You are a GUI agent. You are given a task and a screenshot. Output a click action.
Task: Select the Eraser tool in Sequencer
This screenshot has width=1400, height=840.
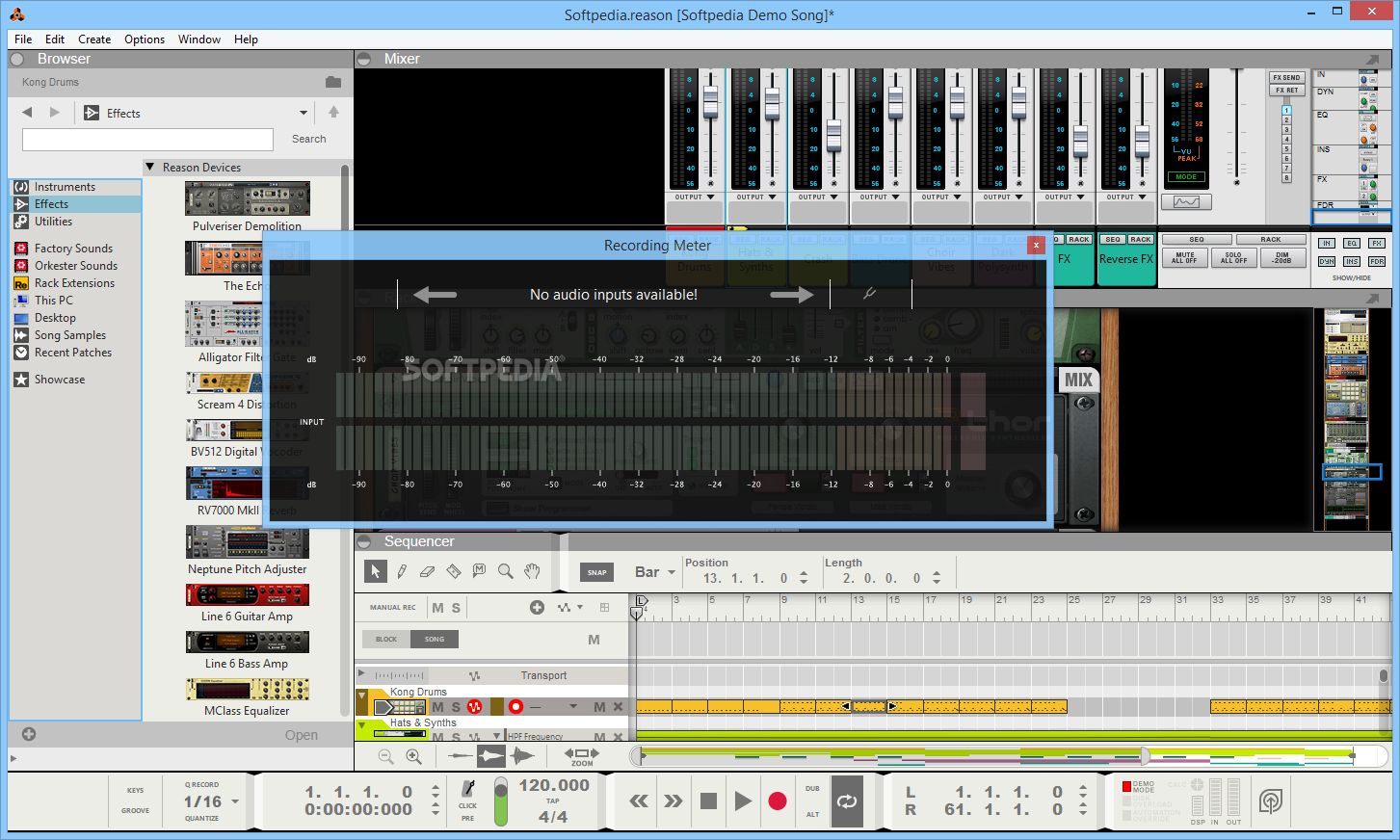(x=428, y=571)
